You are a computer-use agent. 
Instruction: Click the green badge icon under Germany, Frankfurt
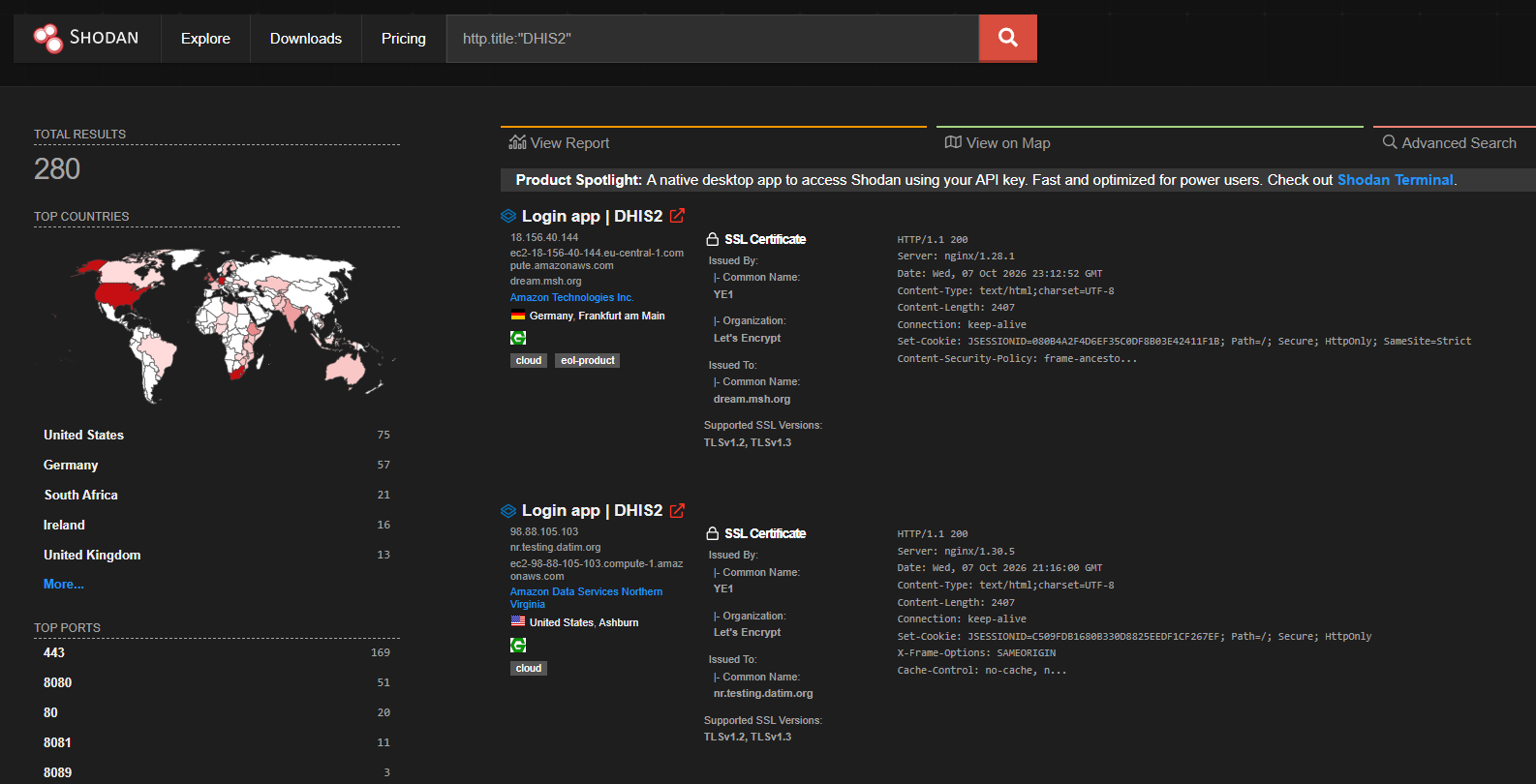coord(518,338)
